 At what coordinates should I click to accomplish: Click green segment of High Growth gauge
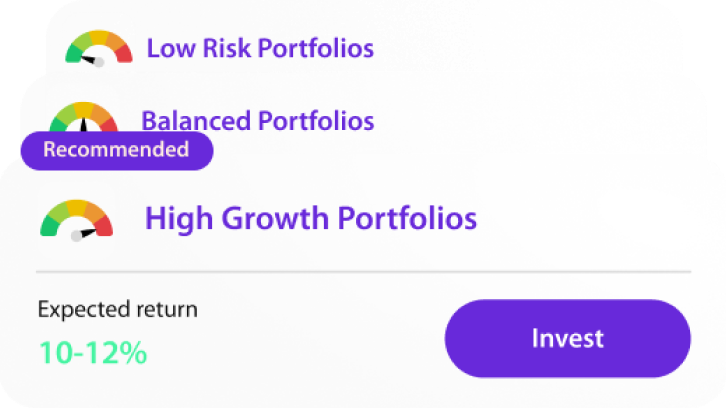click(x=49, y=226)
